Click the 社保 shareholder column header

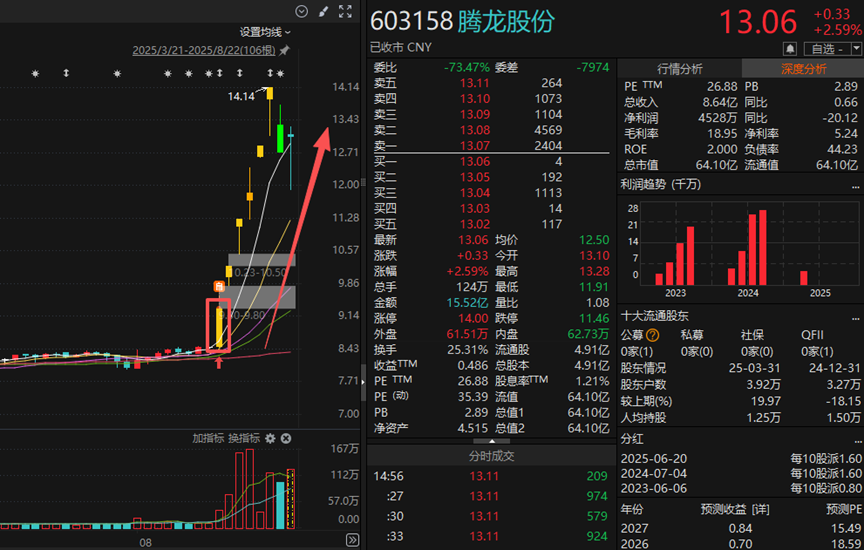tap(752, 335)
